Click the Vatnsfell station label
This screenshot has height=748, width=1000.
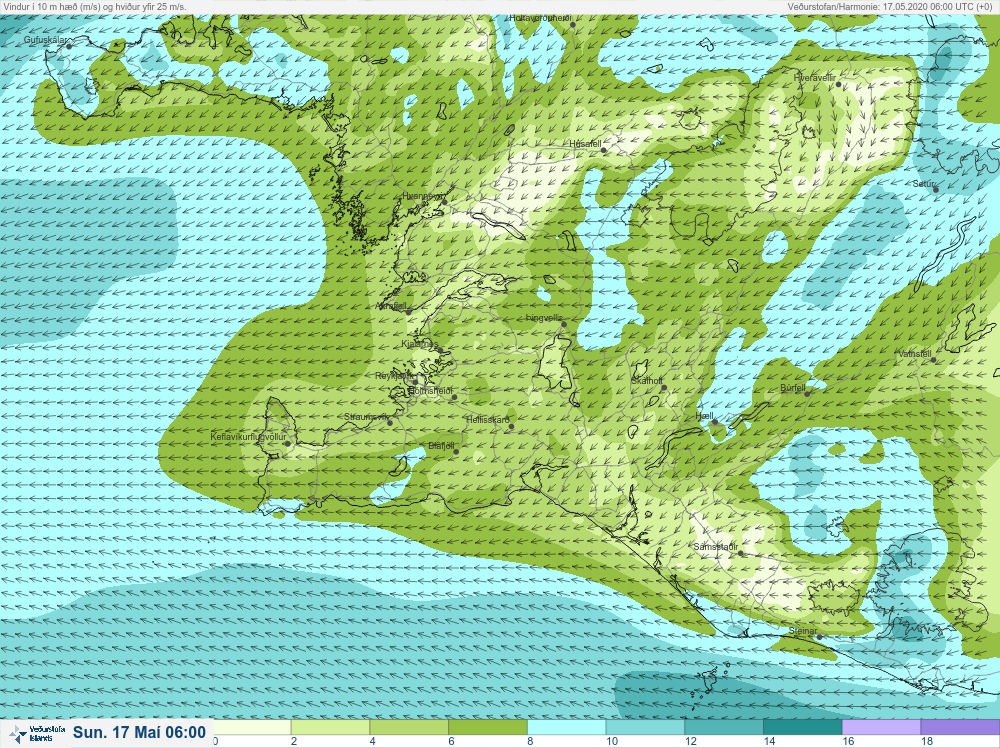point(915,354)
